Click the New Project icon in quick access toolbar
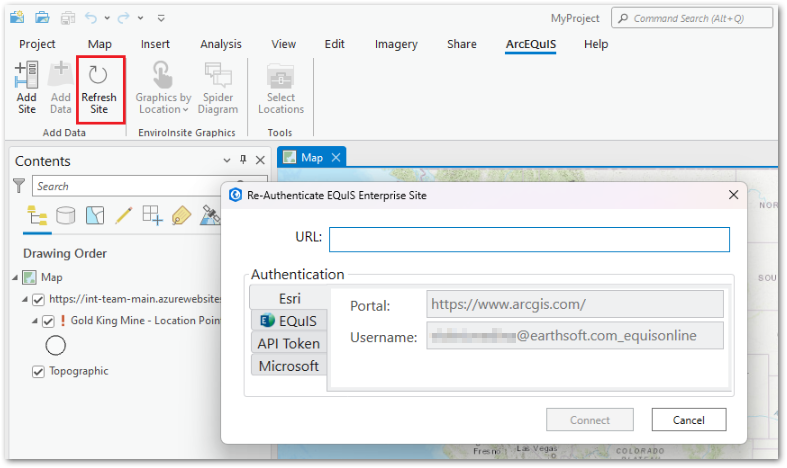 click(x=17, y=18)
